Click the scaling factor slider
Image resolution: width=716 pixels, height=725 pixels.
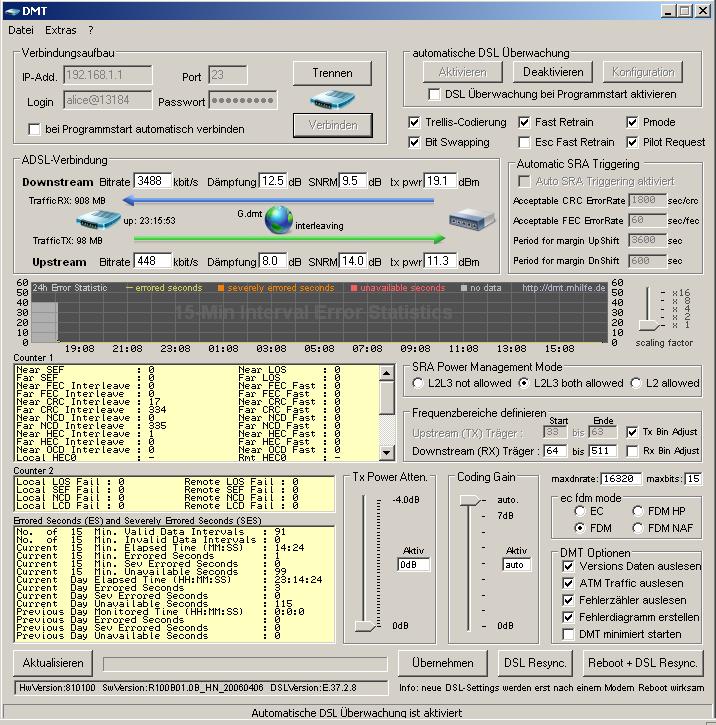click(x=650, y=325)
